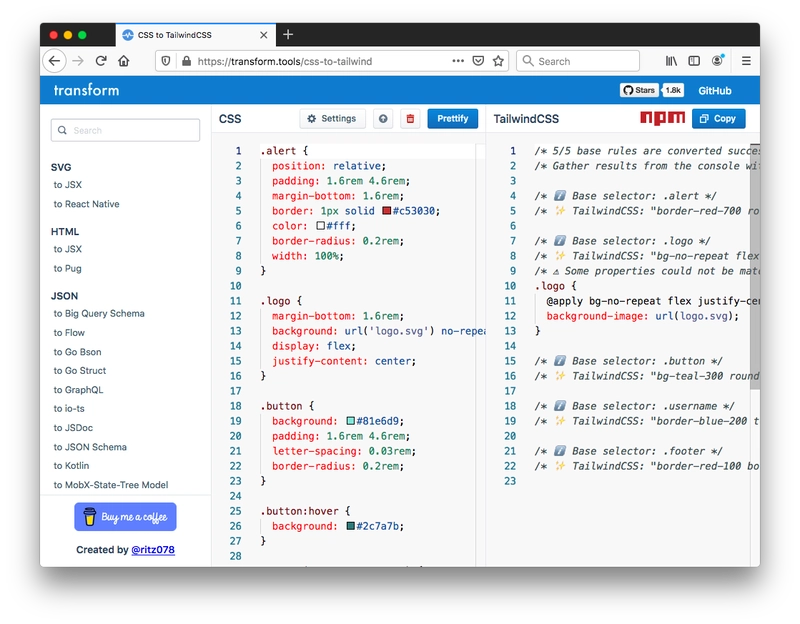Click the .alert selector on line 1

278,151
